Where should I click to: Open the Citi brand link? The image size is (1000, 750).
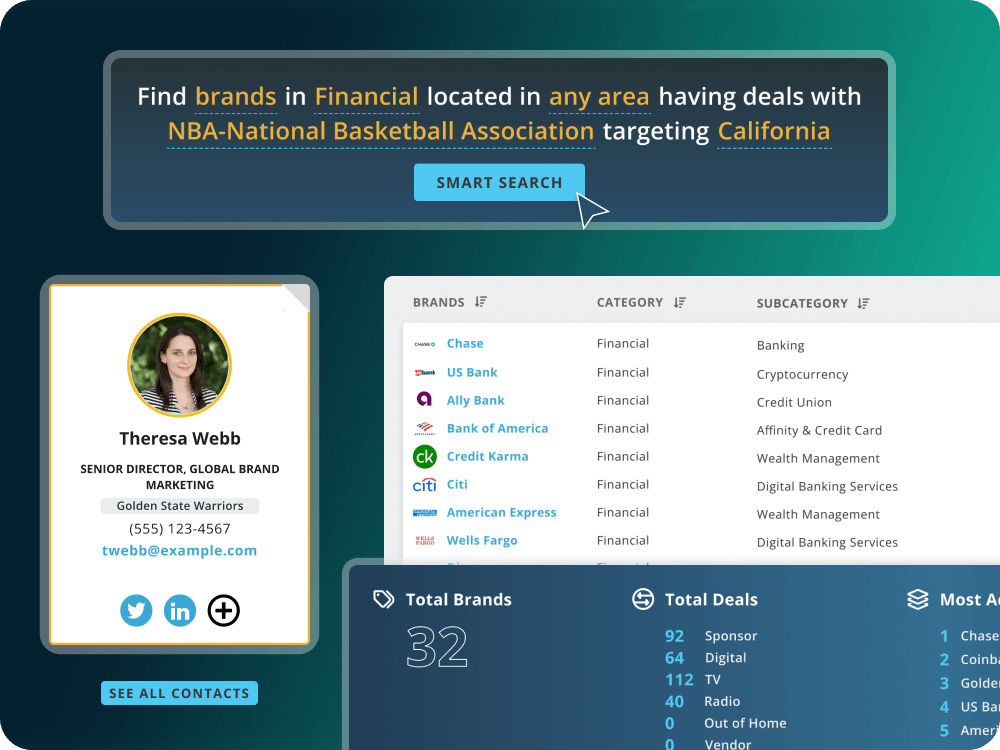pos(457,485)
